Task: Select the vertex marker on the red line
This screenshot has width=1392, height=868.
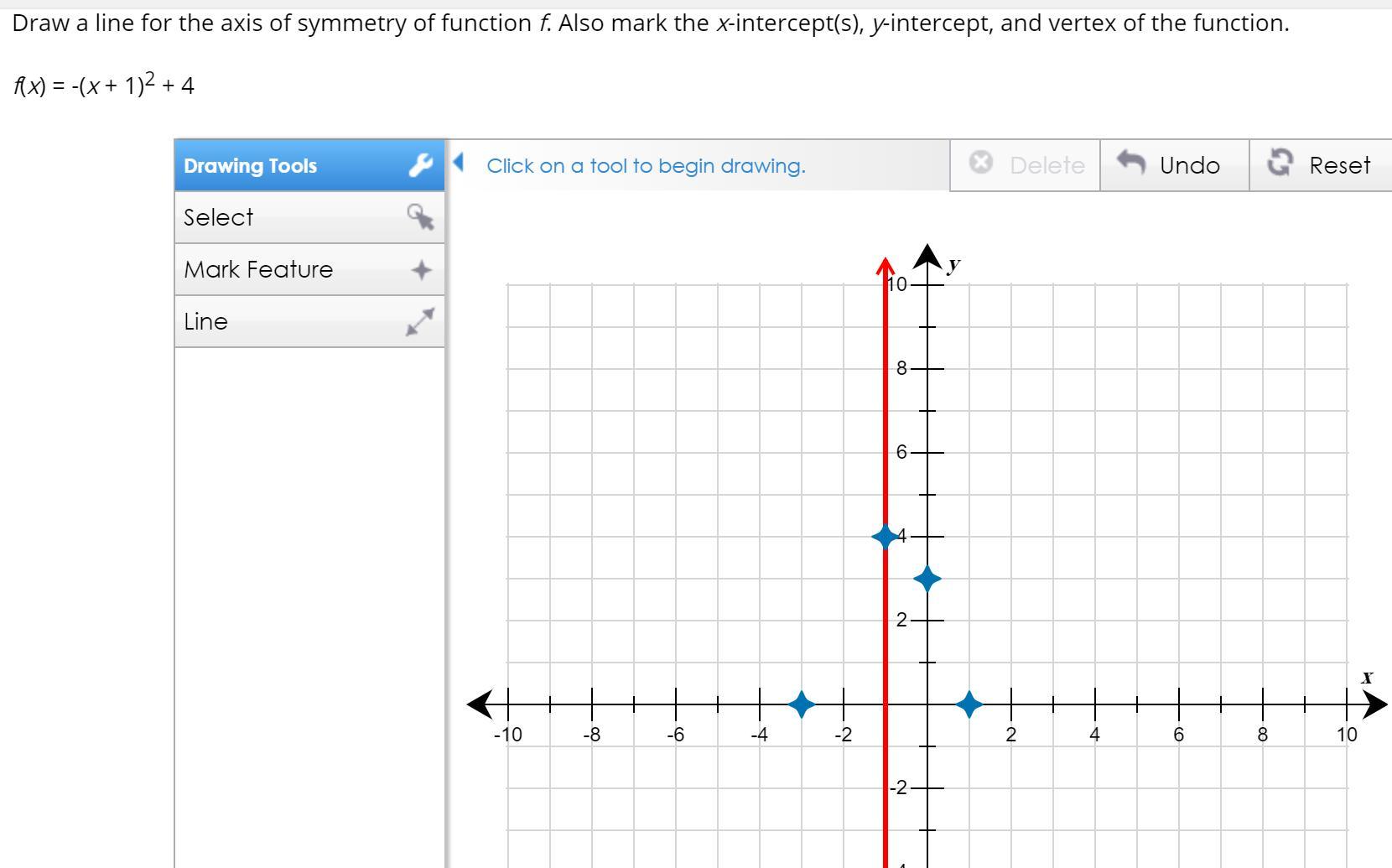Action: [x=885, y=536]
